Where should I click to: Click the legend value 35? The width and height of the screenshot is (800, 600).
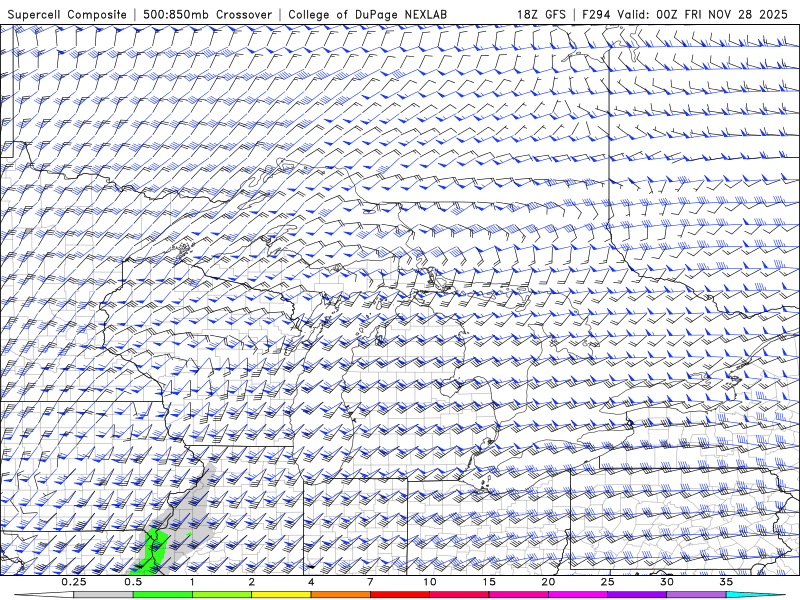726,582
